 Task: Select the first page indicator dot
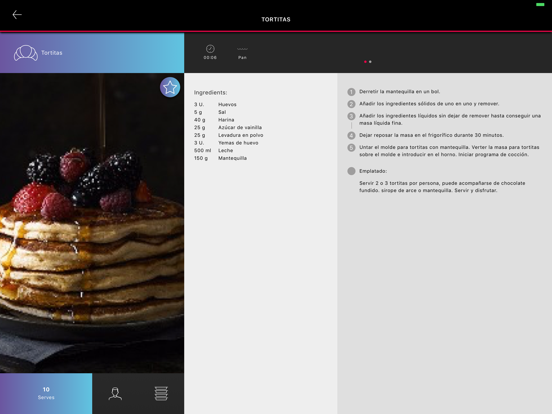(365, 62)
